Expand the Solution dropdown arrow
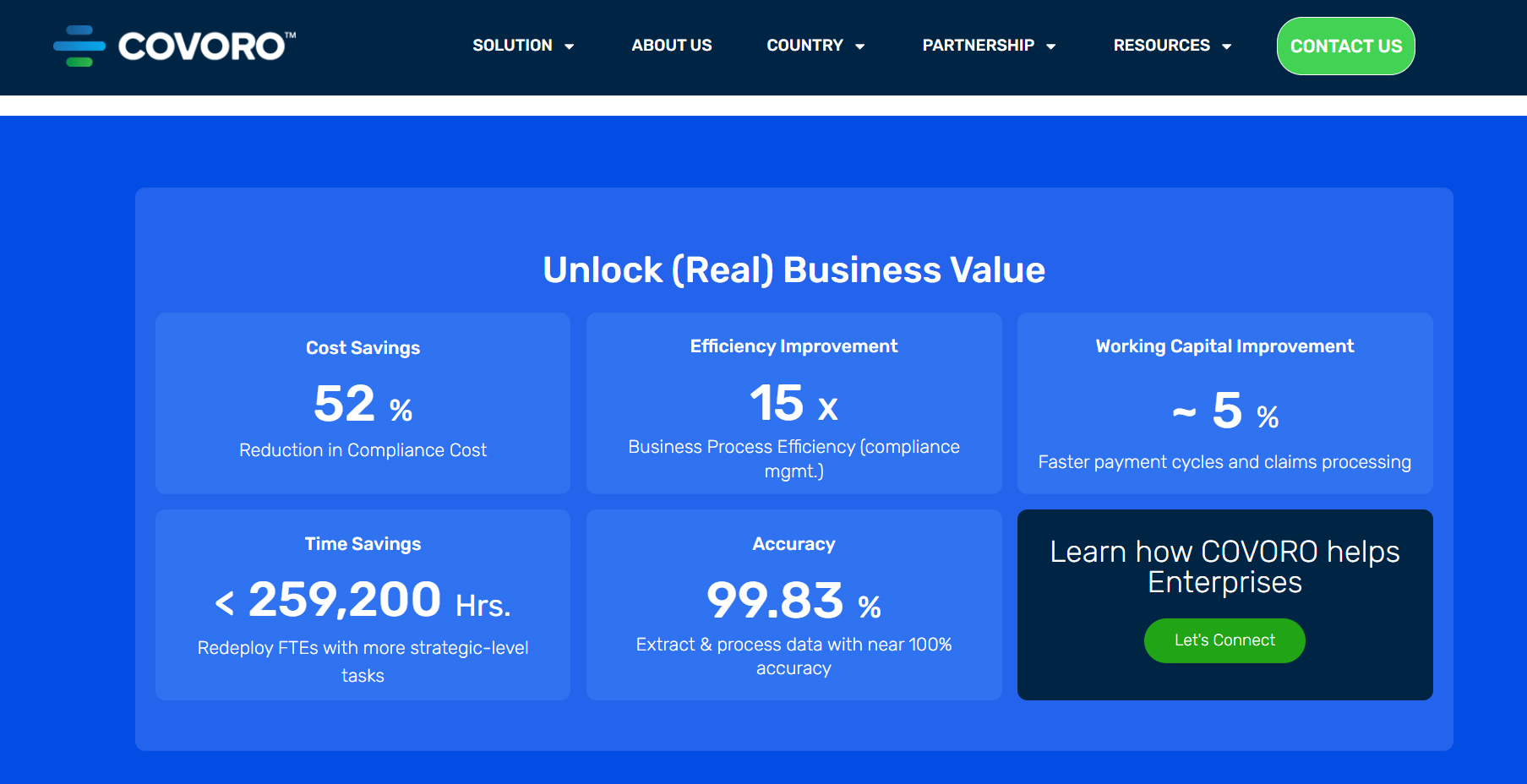 pos(570,46)
